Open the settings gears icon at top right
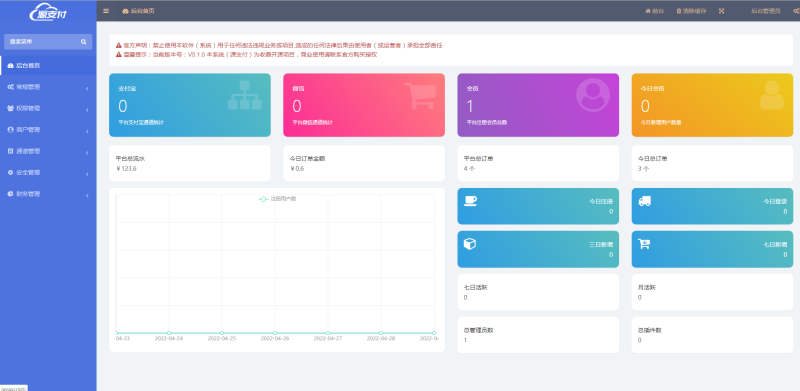This screenshot has width=800, height=391. pos(796,11)
